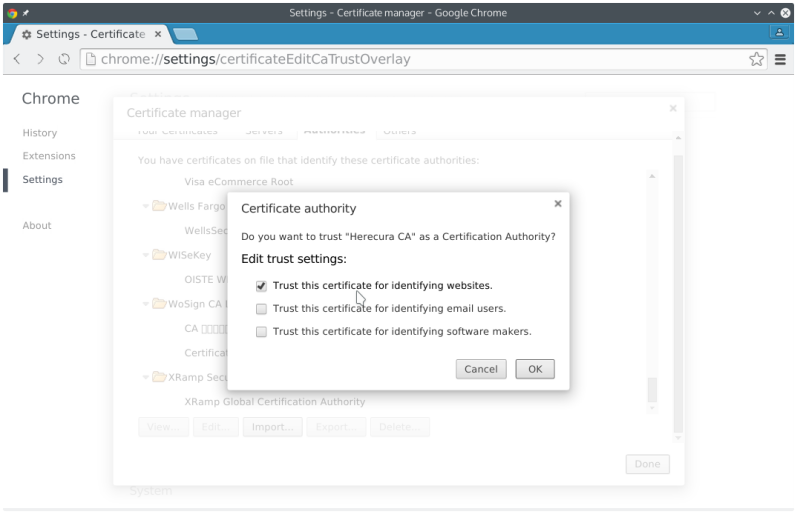Collapse the XRamp Security folder
The image size is (800, 517).
pyautogui.click(x=146, y=377)
